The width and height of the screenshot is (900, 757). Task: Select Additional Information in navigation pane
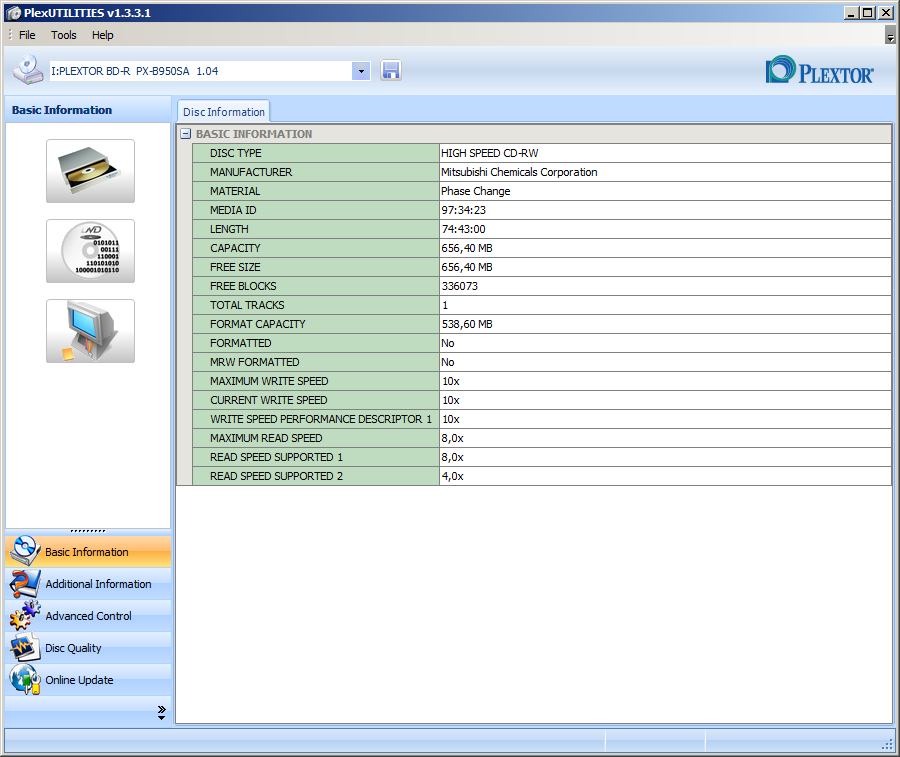pyautogui.click(x=88, y=584)
